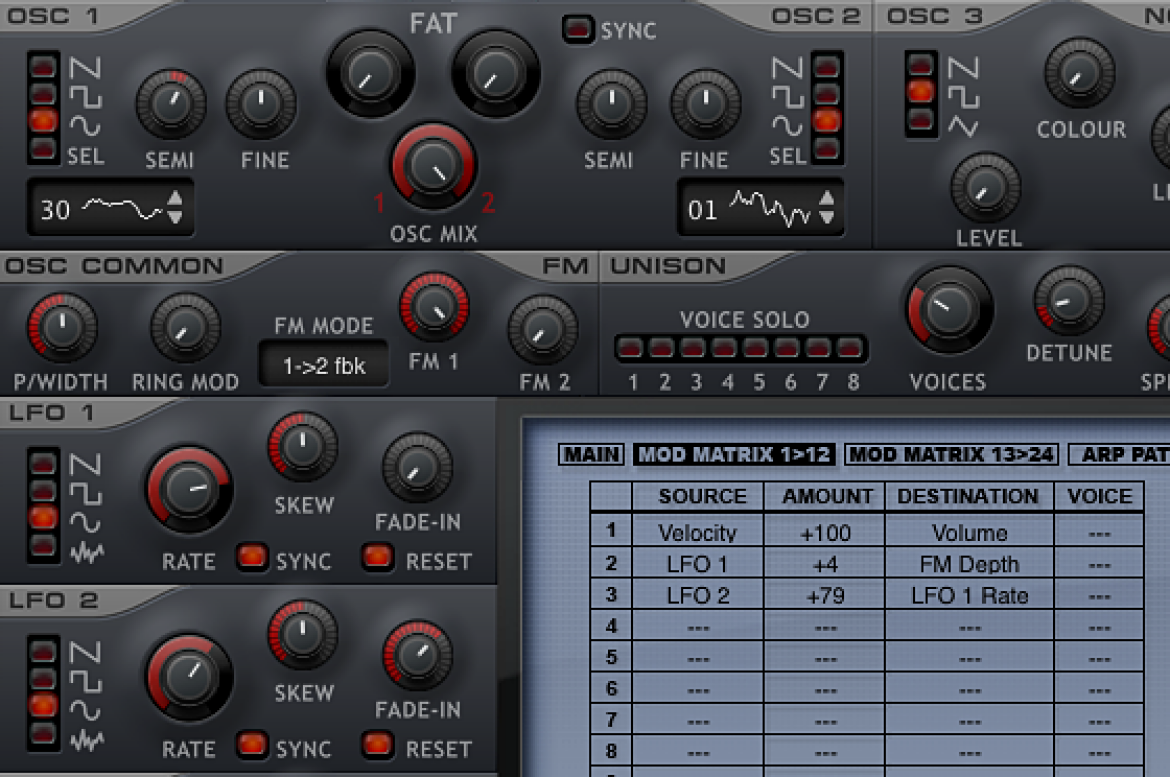The width and height of the screenshot is (1170, 777).
Task: Open the FM MODE 1->2 fbk selector
Action: [x=324, y=365]
